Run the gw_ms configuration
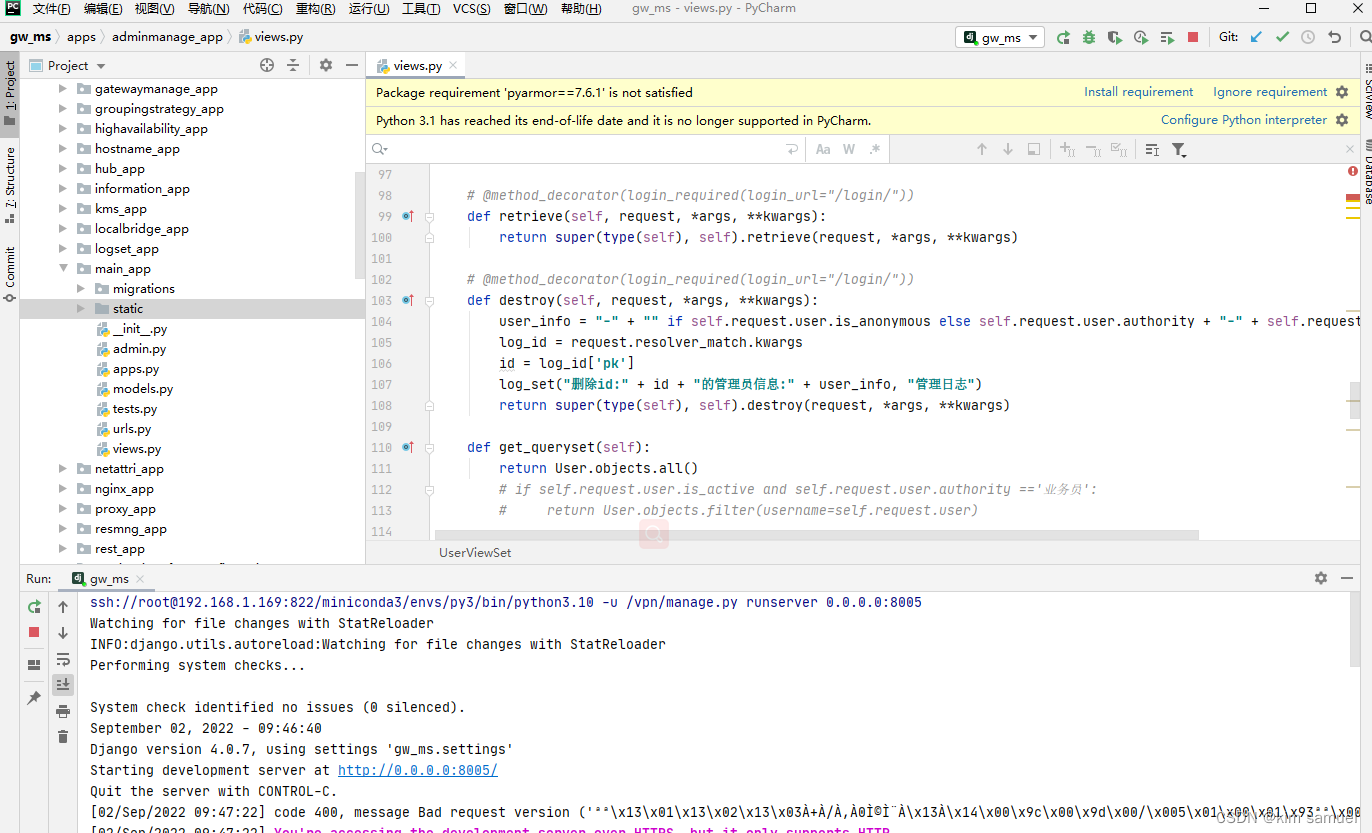1372x833 pixels. 1063,37
